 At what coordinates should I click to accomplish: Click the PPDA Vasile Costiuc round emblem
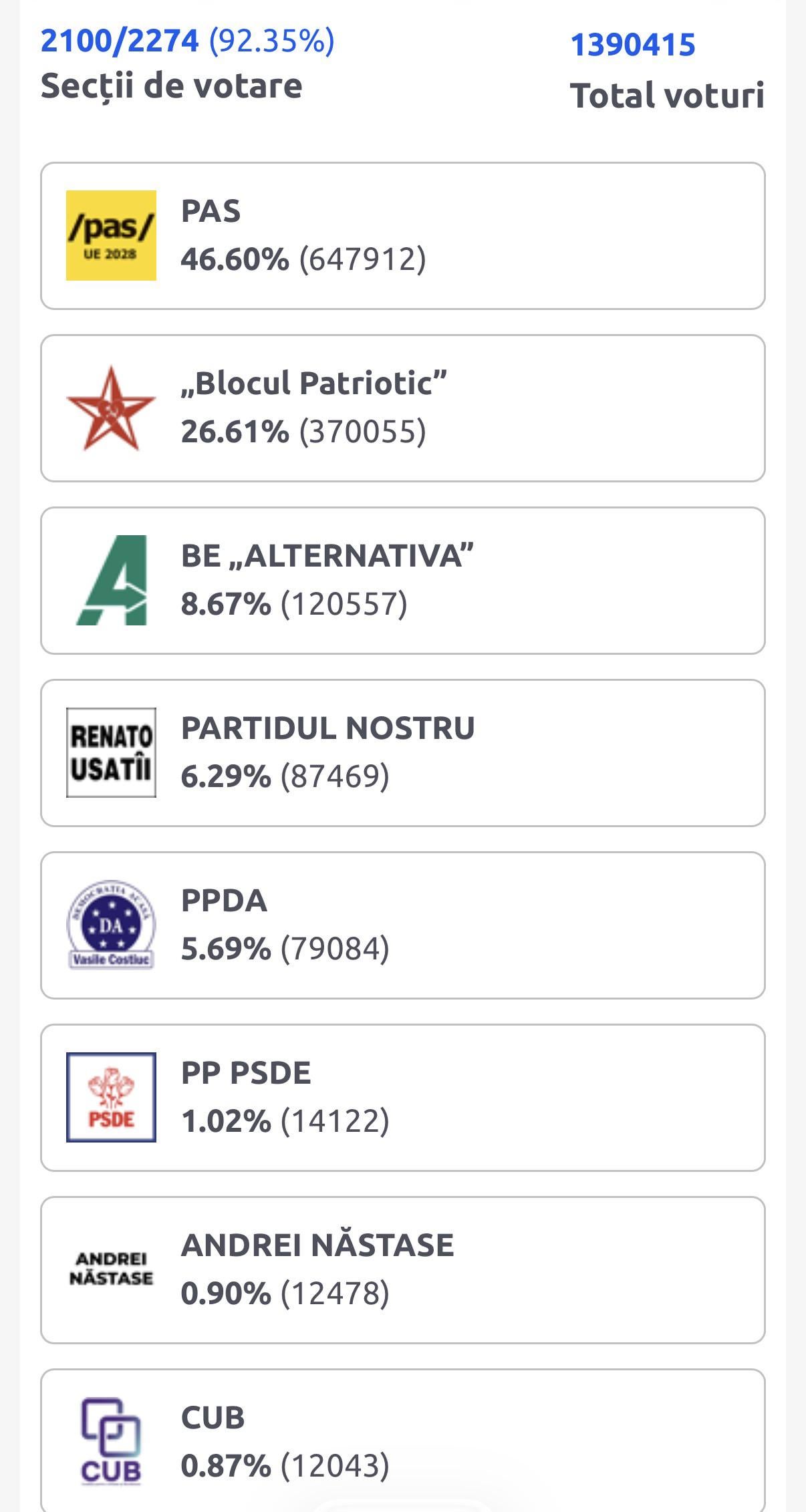pyautogui.click(x=111, y=925)
